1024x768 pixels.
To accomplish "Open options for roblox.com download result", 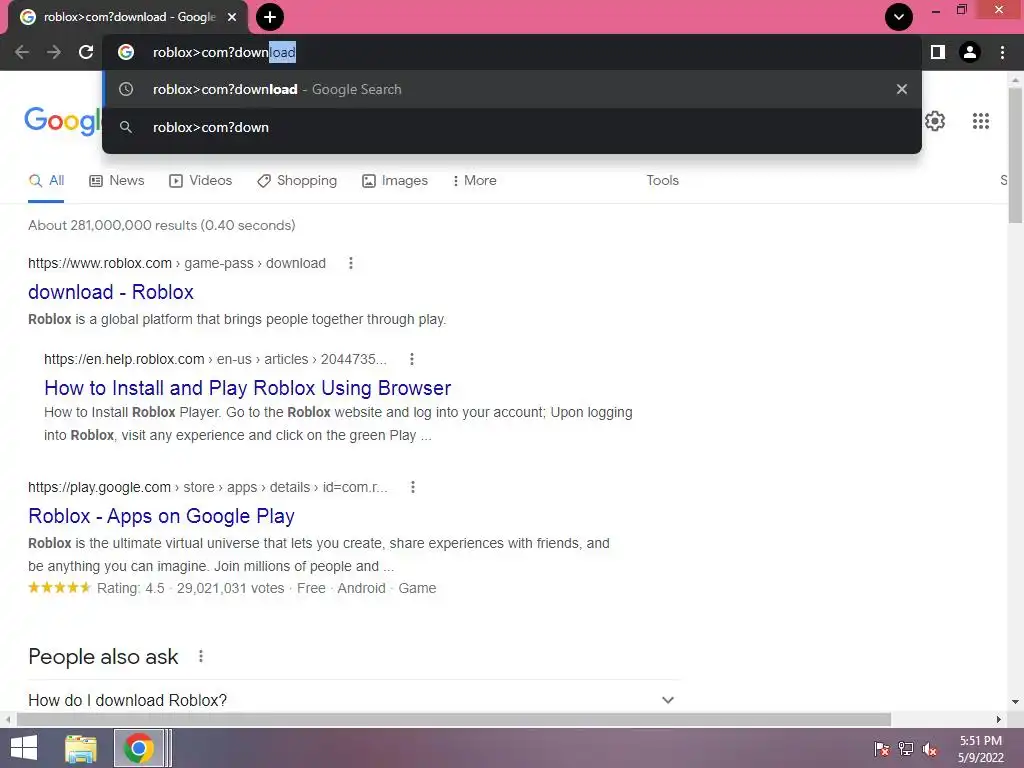I will pyautogui.click(x=351, y=263).
